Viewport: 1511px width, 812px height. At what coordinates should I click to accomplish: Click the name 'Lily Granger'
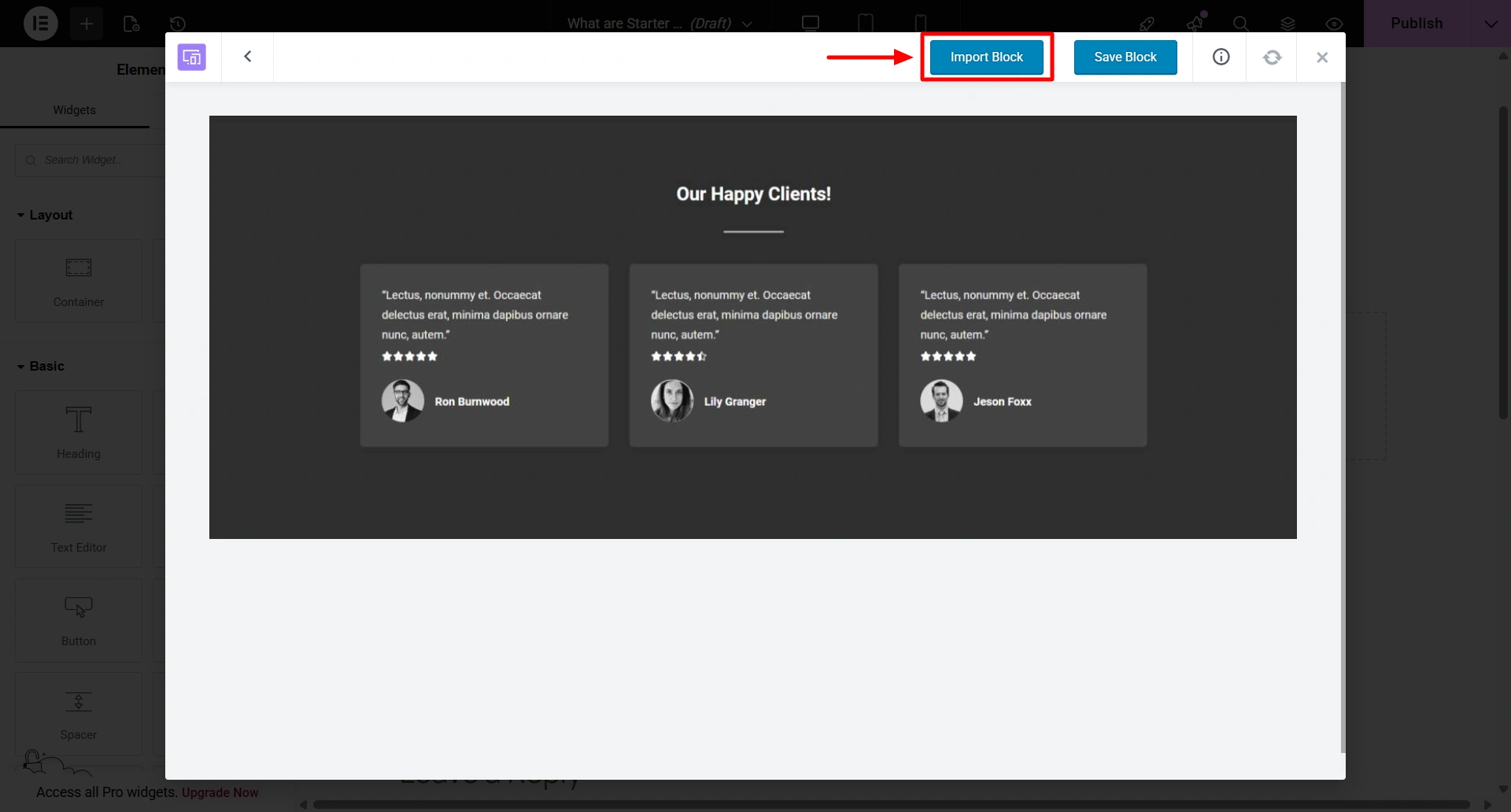pos(735,401)
